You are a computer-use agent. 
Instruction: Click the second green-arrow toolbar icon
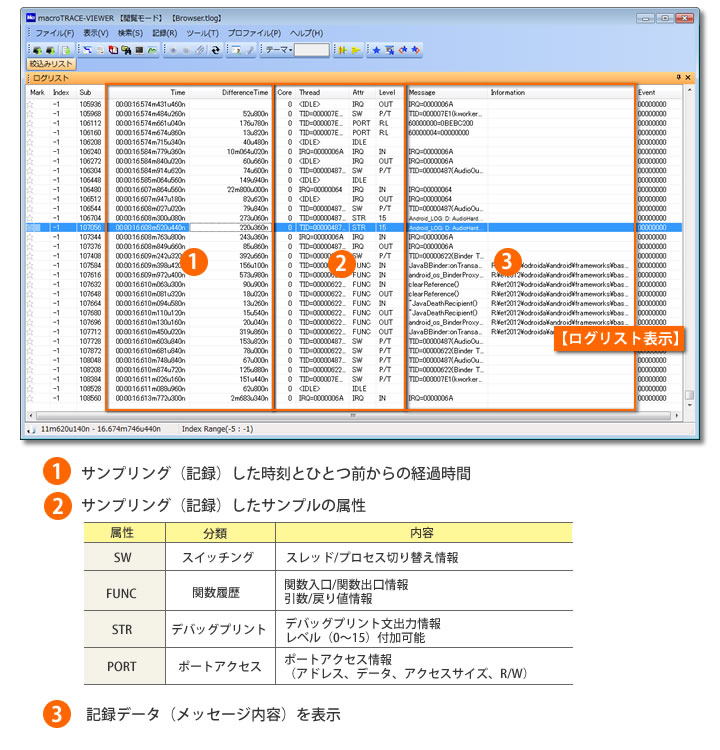(50, 50)
